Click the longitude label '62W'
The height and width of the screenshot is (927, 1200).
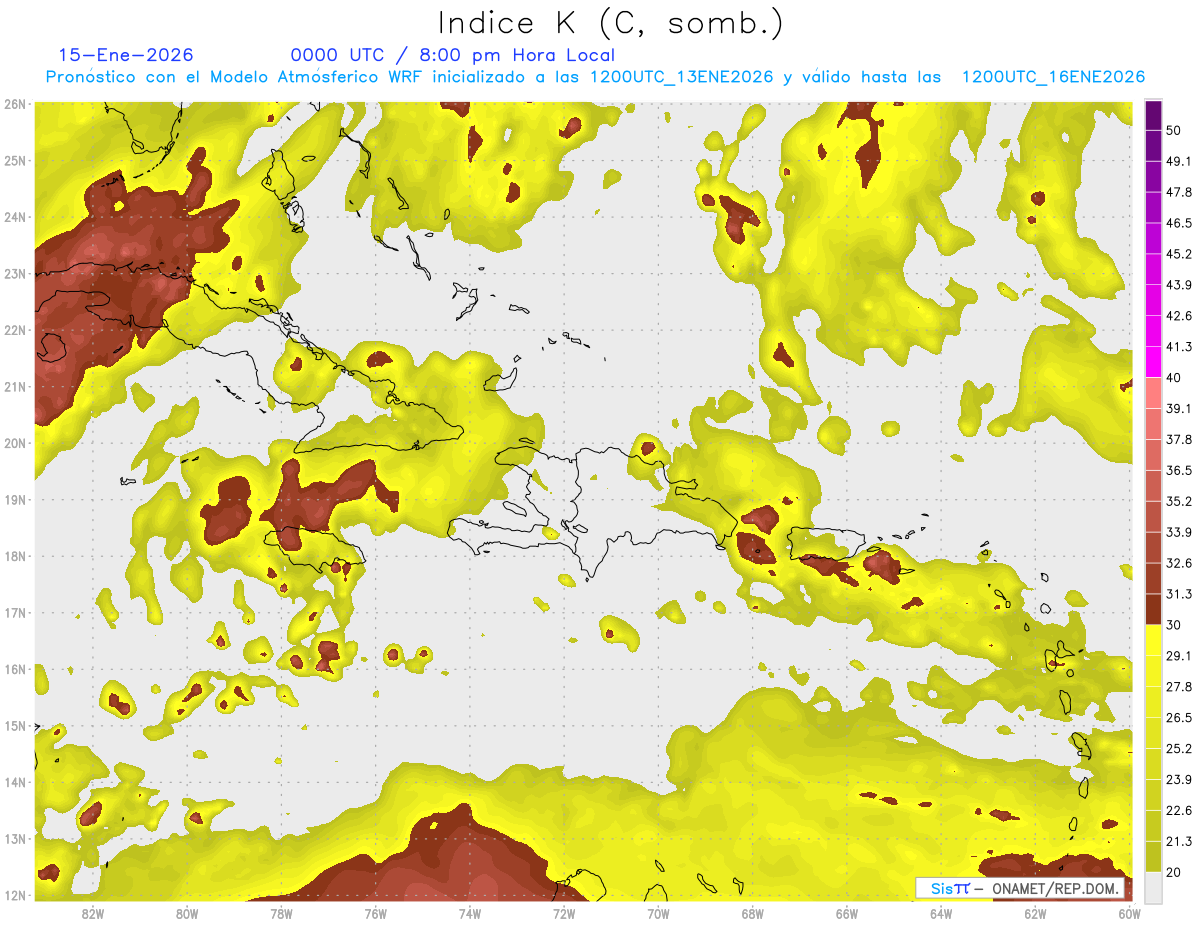tap(1036, 914)
